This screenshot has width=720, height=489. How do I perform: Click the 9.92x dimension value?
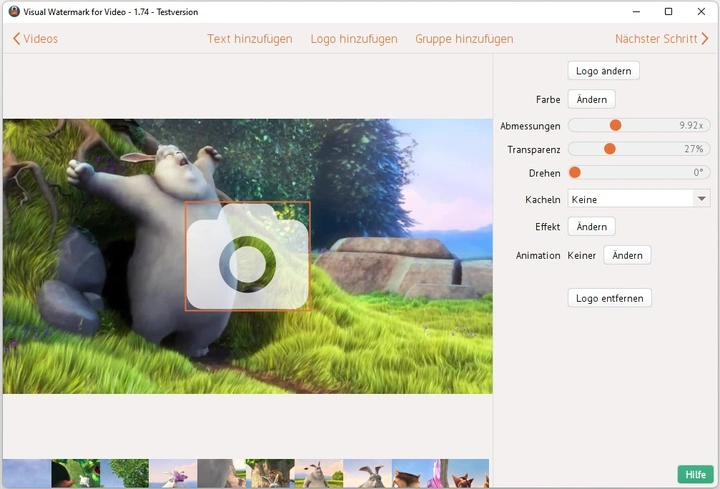coord(691,125)
